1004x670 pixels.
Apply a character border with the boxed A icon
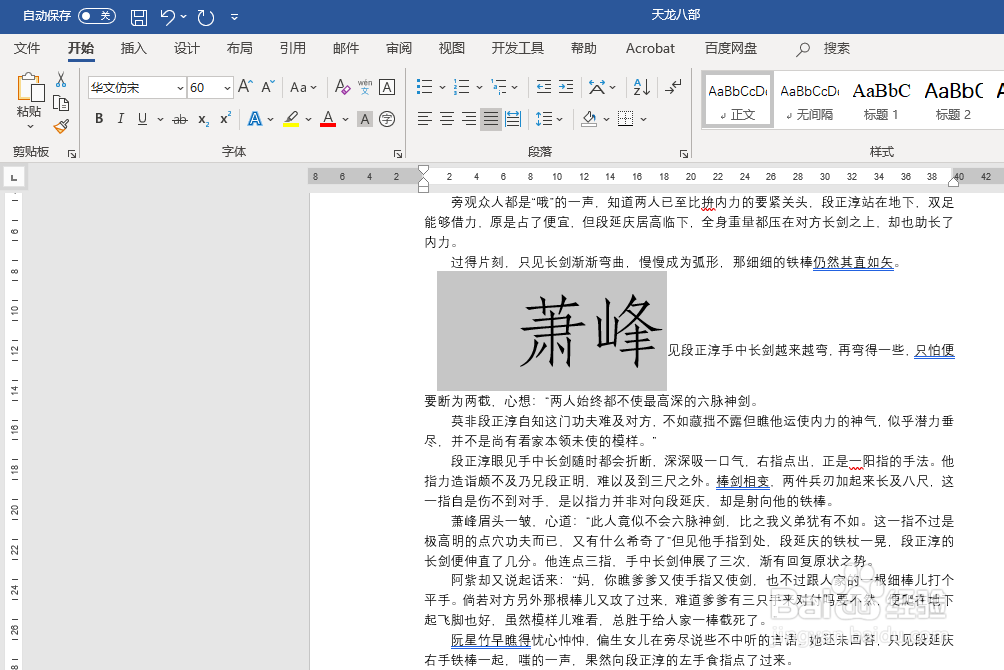[387, 86]
